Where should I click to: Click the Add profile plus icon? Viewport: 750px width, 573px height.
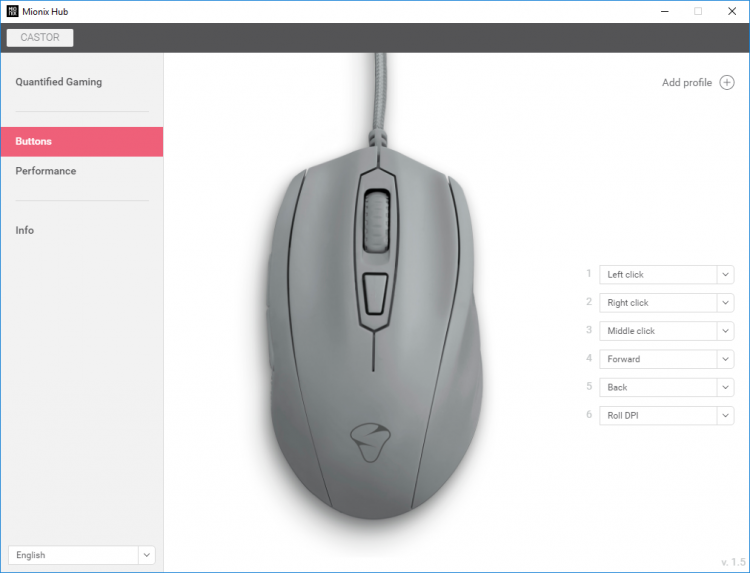(x=727, y=82)
